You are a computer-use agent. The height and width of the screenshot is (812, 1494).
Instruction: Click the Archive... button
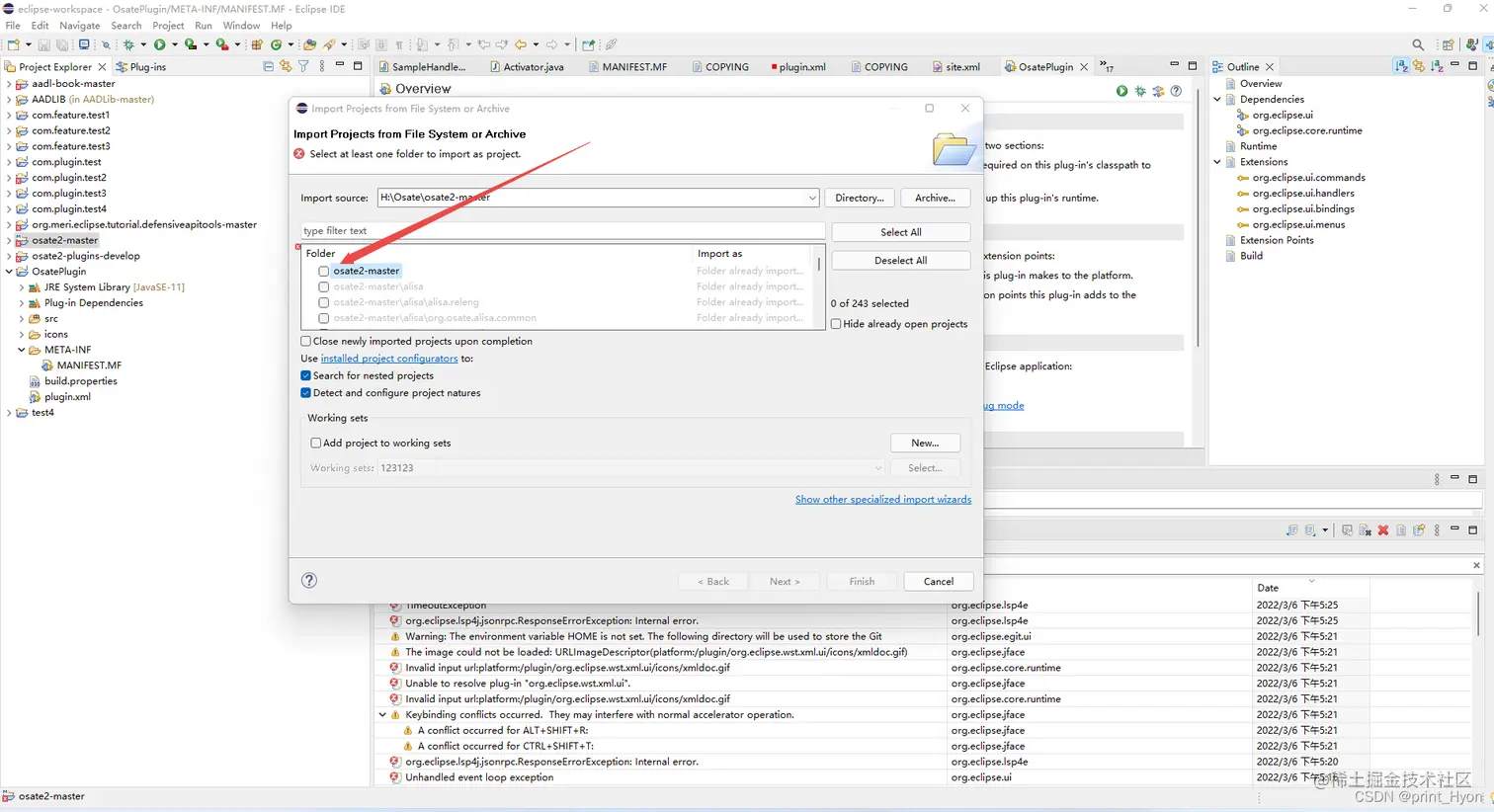tap(935, 198)
